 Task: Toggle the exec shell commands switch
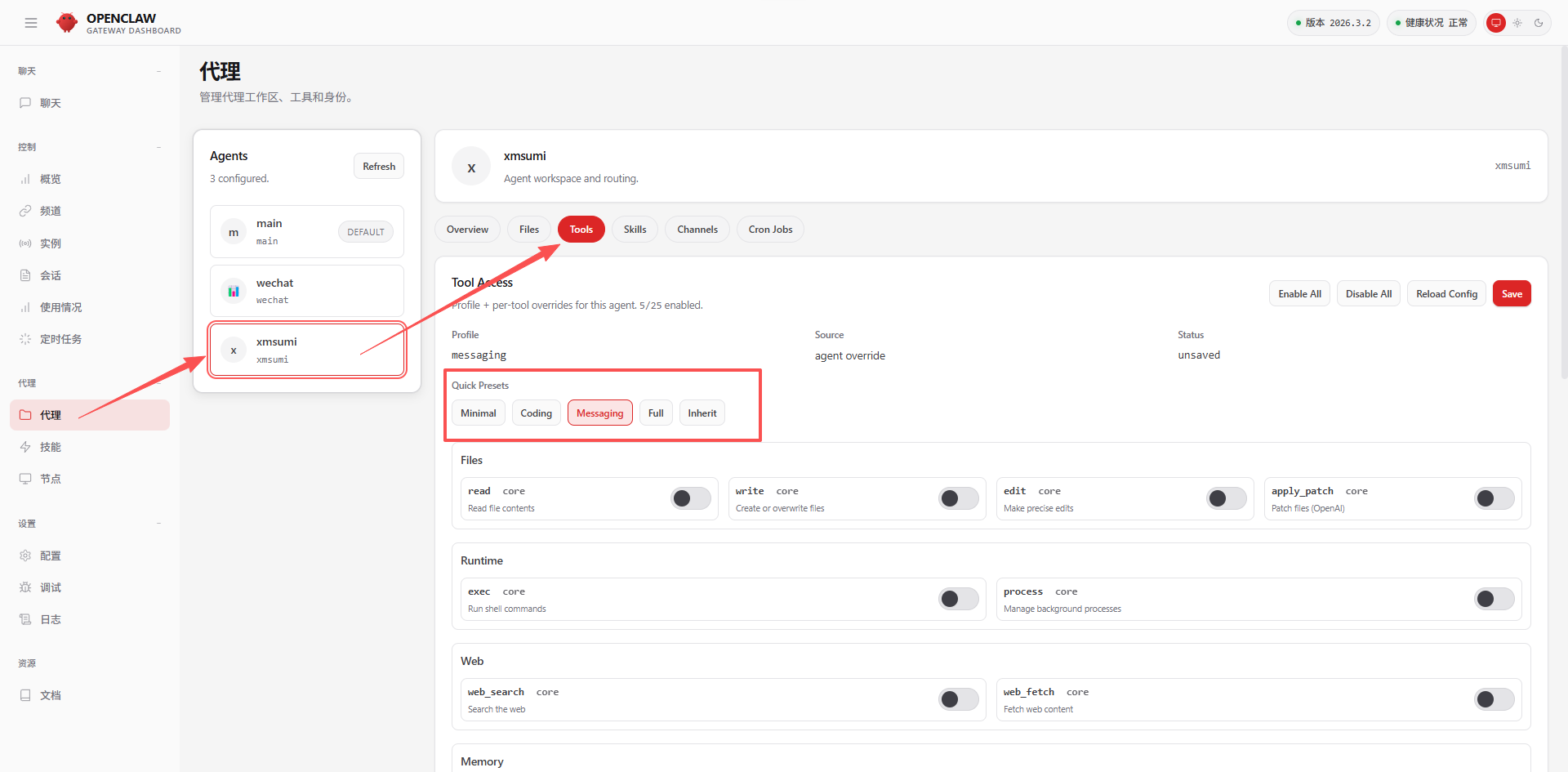(958, 599)
